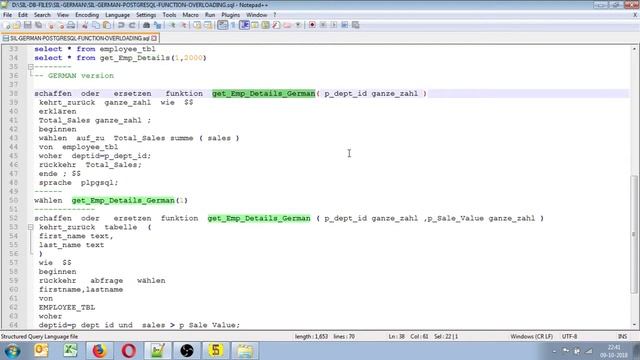The width and height of the screenshot is (640, 360).
Task: Click the Close All toolbar icon
Action: pos(61,25)
